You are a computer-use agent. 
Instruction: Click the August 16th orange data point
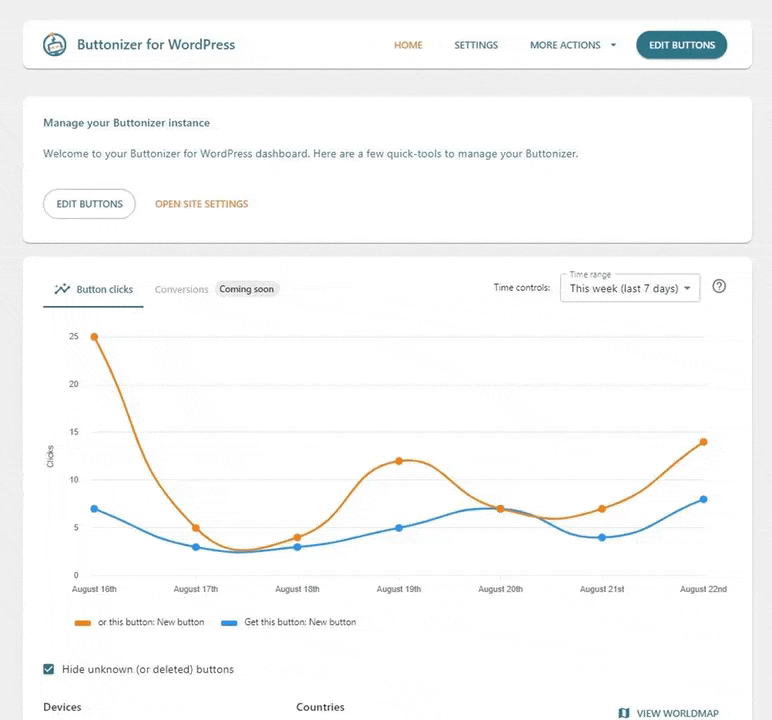(x=95, y=337)
